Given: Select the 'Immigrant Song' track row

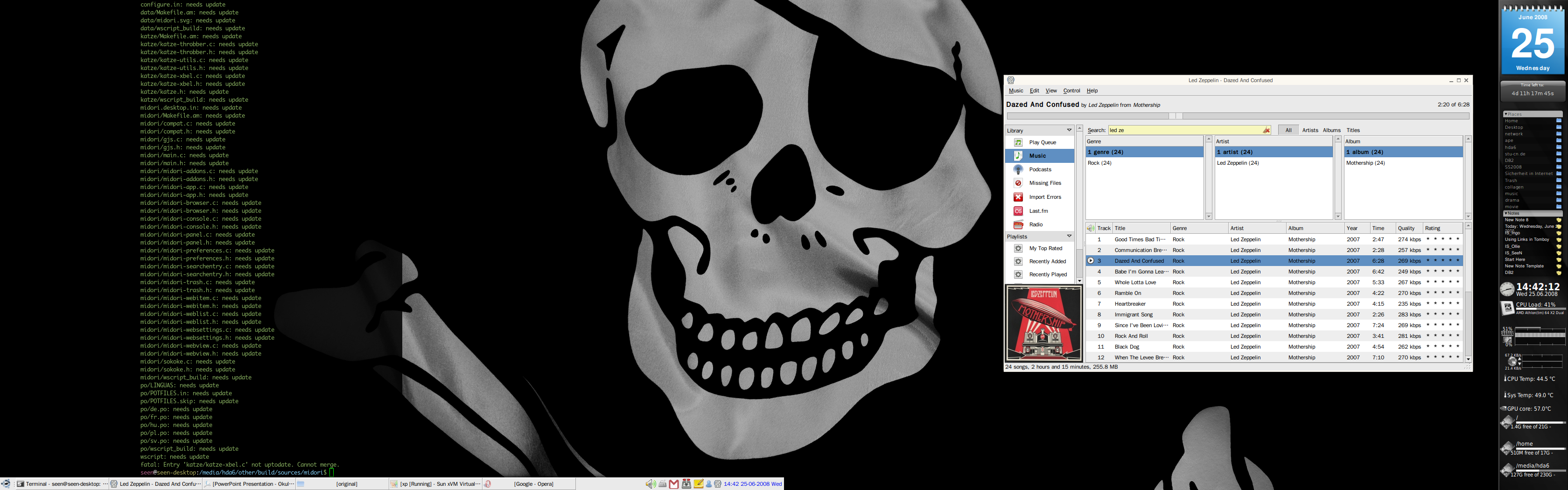Looking at the screenshot, I should [1274, 315].
